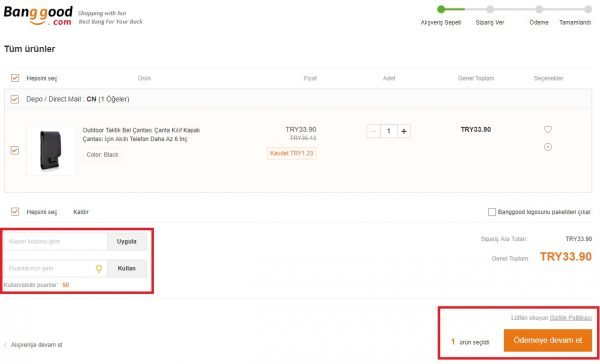Increase quantity with the plus button
This screenshot has width=600, height=364.
[404, 131]
